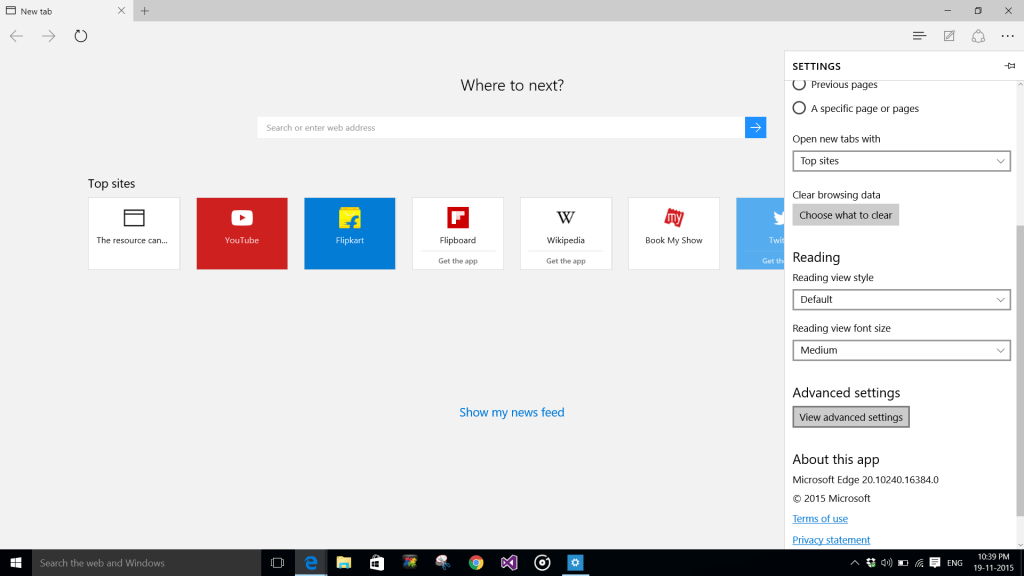Viewport: 1024px width, 576px height.
Task: Open a new tab with plus button
Action: tap(145, 10)
